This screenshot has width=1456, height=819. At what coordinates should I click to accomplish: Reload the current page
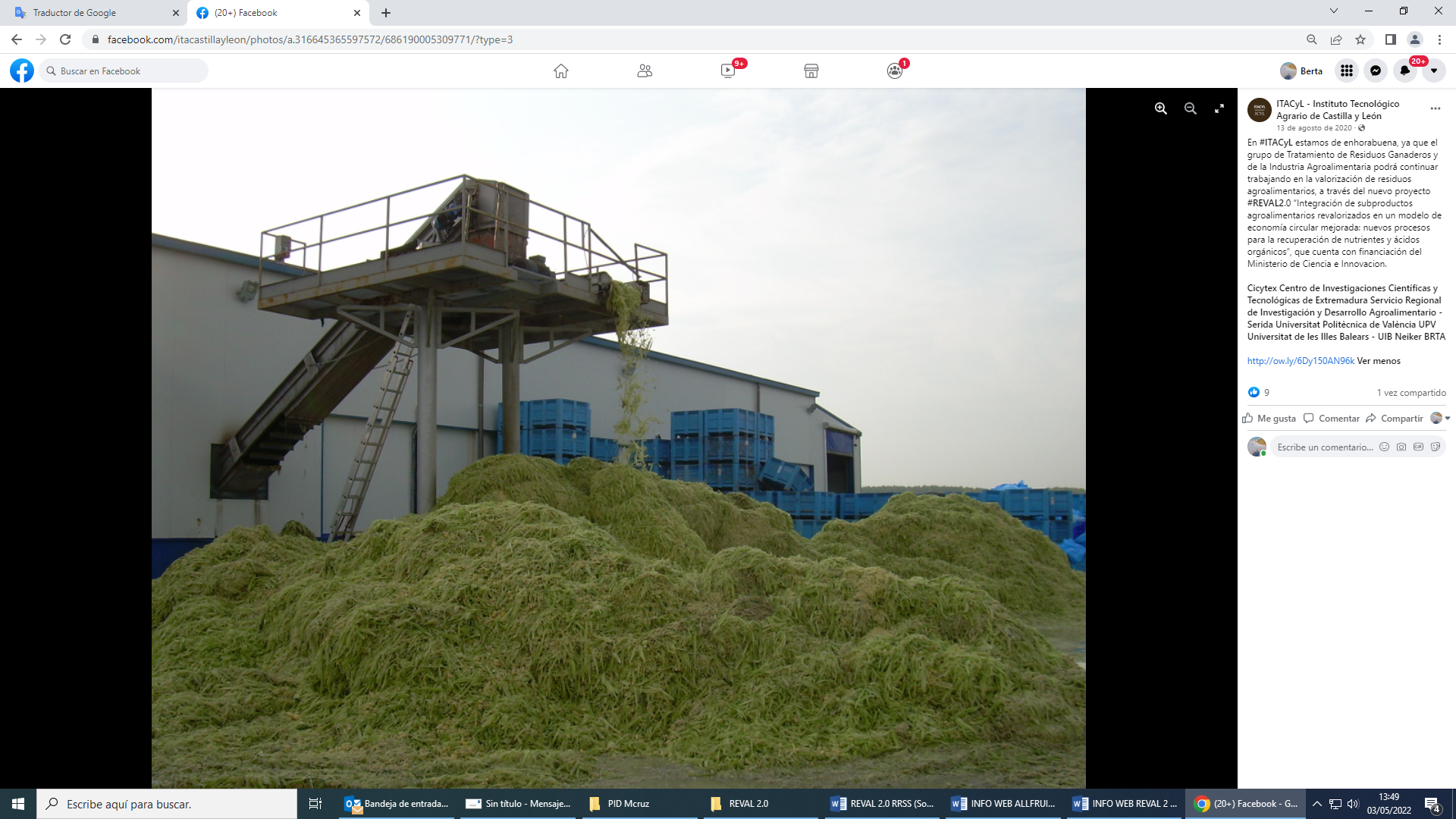65,39
